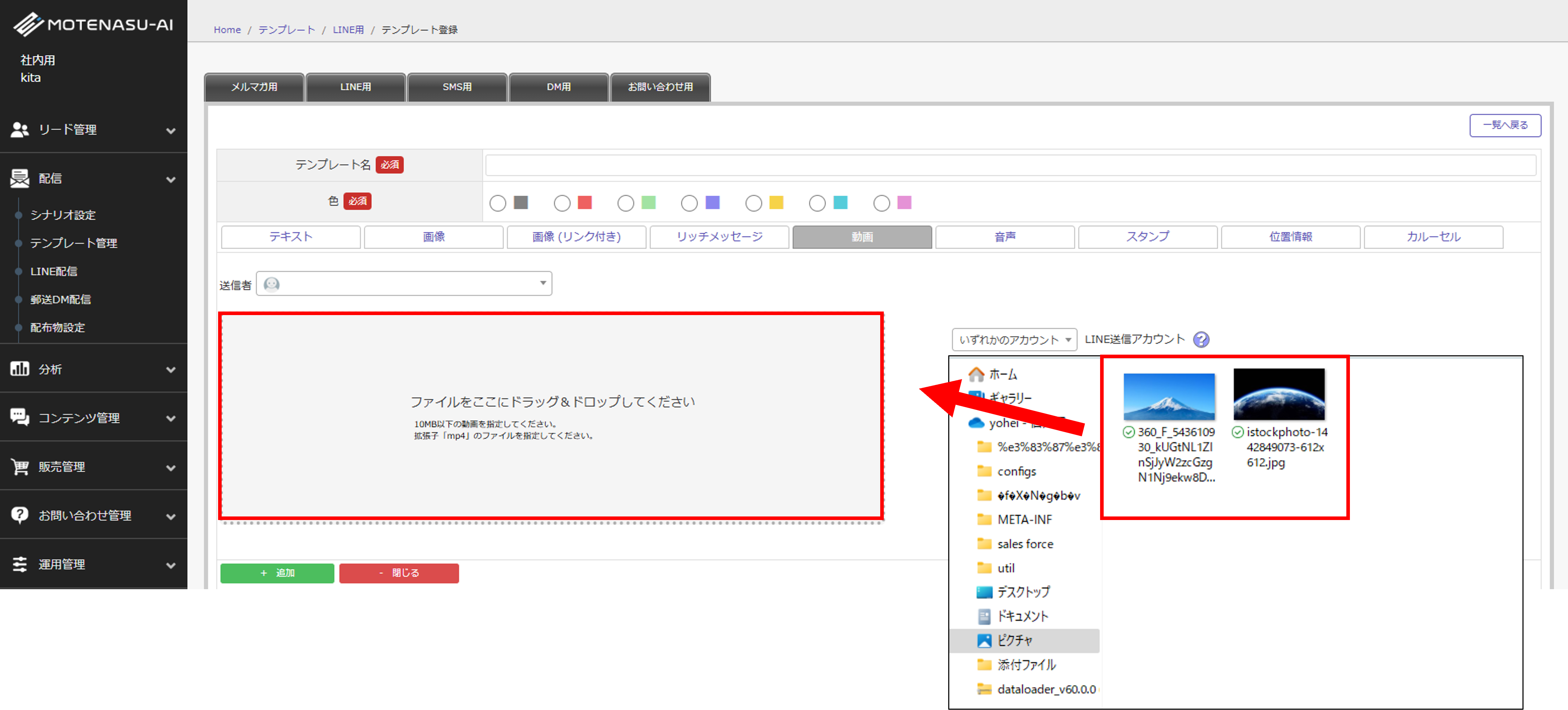Select the gray color radio button
1568x710 pixels.
[497, 204]
